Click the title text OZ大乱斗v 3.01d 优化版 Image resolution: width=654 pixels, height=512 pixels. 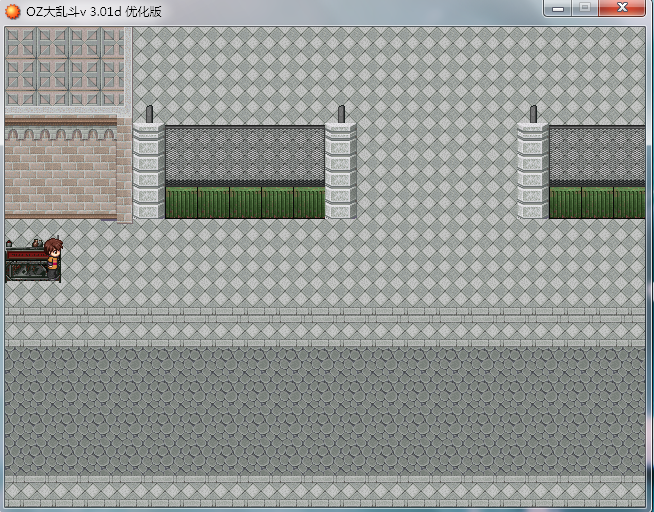pos(94,12)
